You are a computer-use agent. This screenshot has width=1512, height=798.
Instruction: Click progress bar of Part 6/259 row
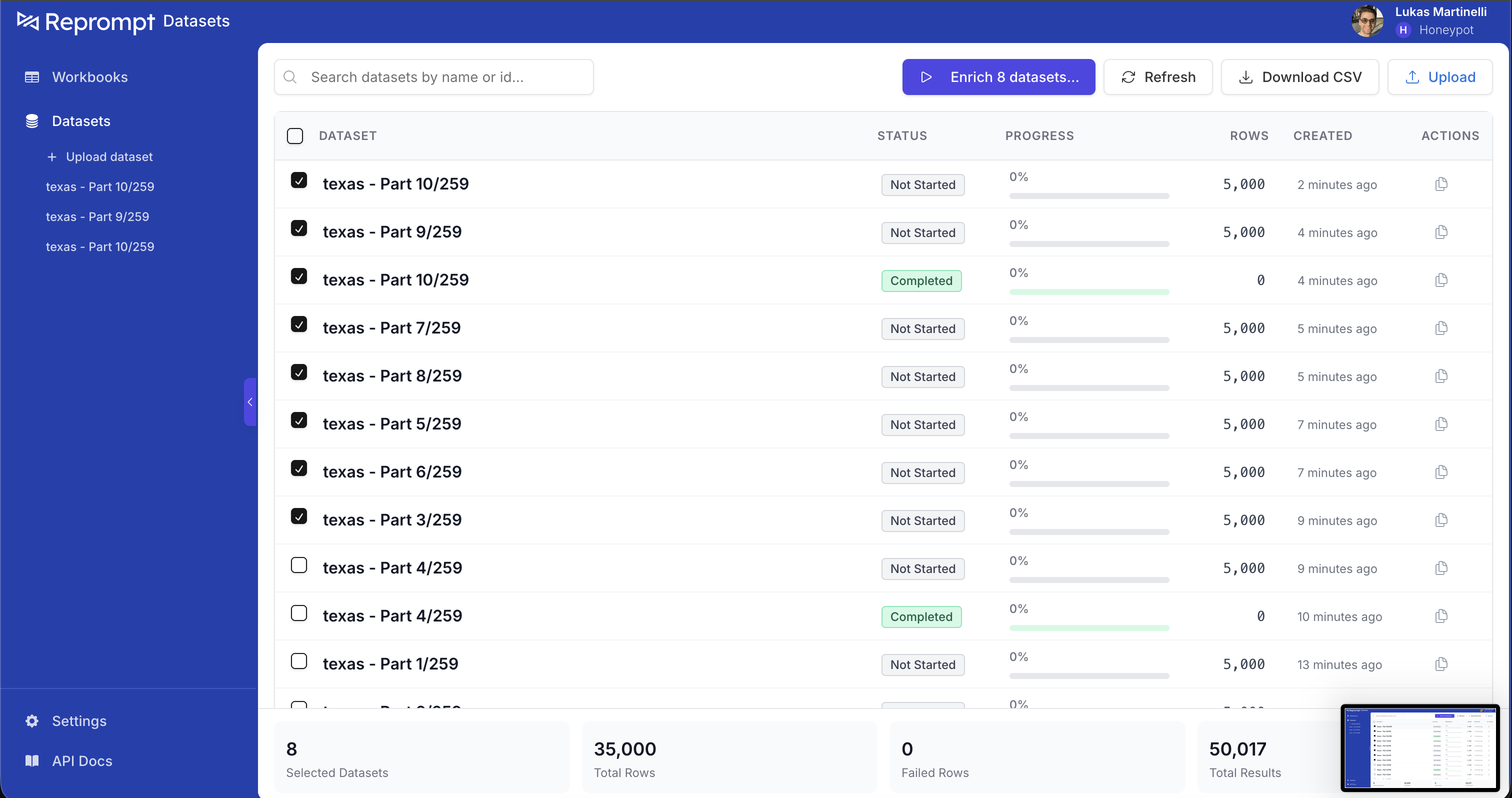(x=1089, y=484)
